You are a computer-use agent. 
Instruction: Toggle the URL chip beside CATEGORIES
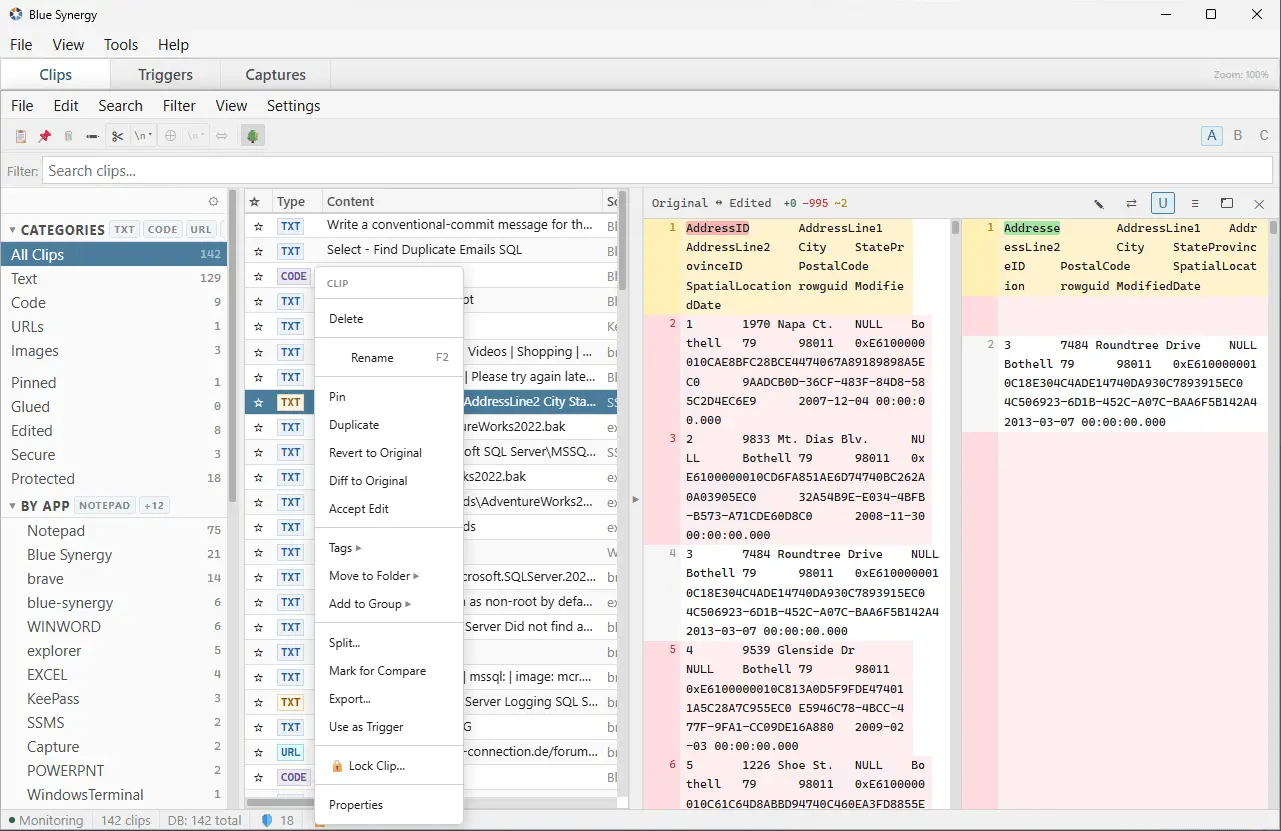[x=201, y=229]
